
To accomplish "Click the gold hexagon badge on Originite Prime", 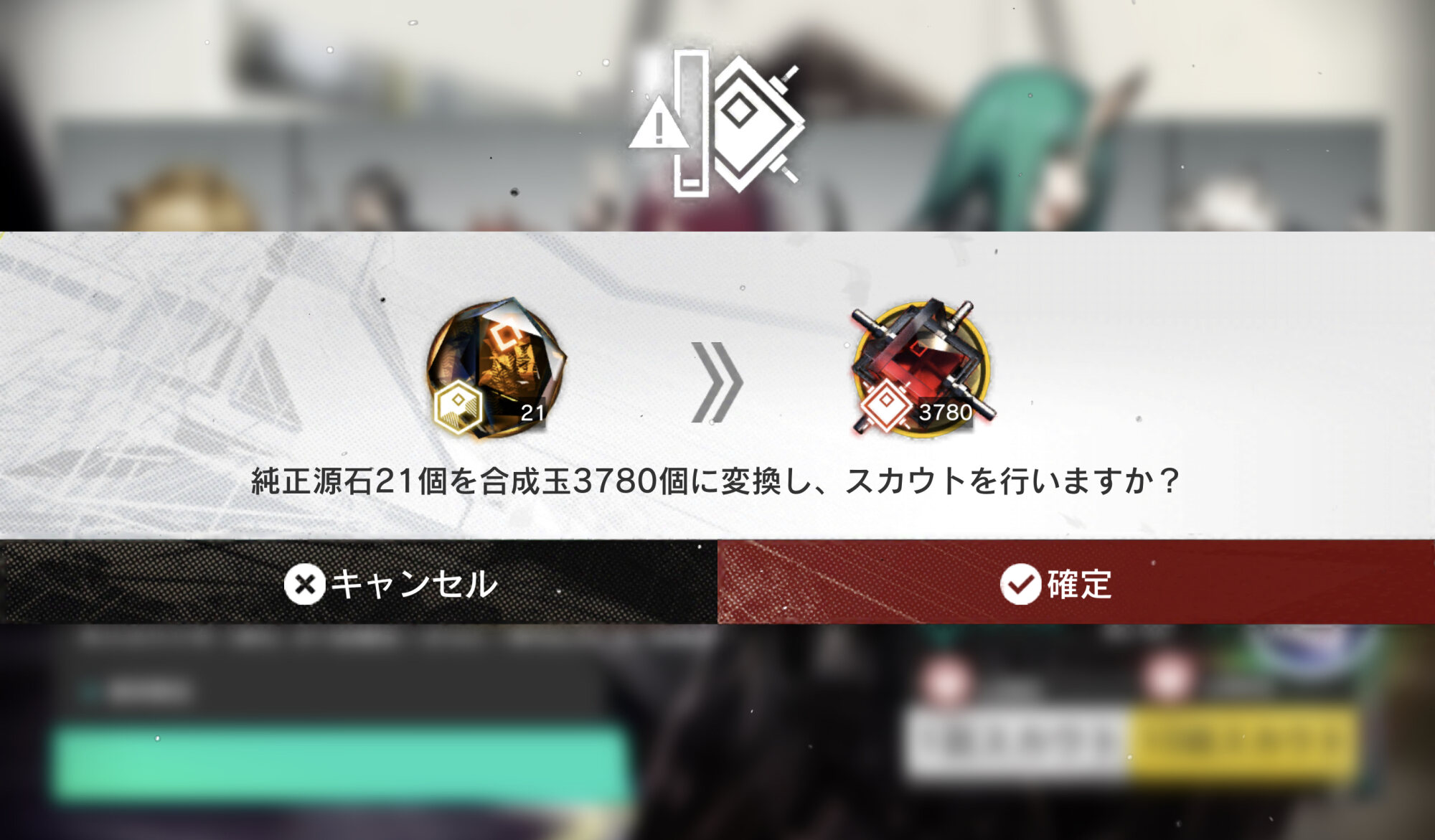I will [x=458, y=407].
